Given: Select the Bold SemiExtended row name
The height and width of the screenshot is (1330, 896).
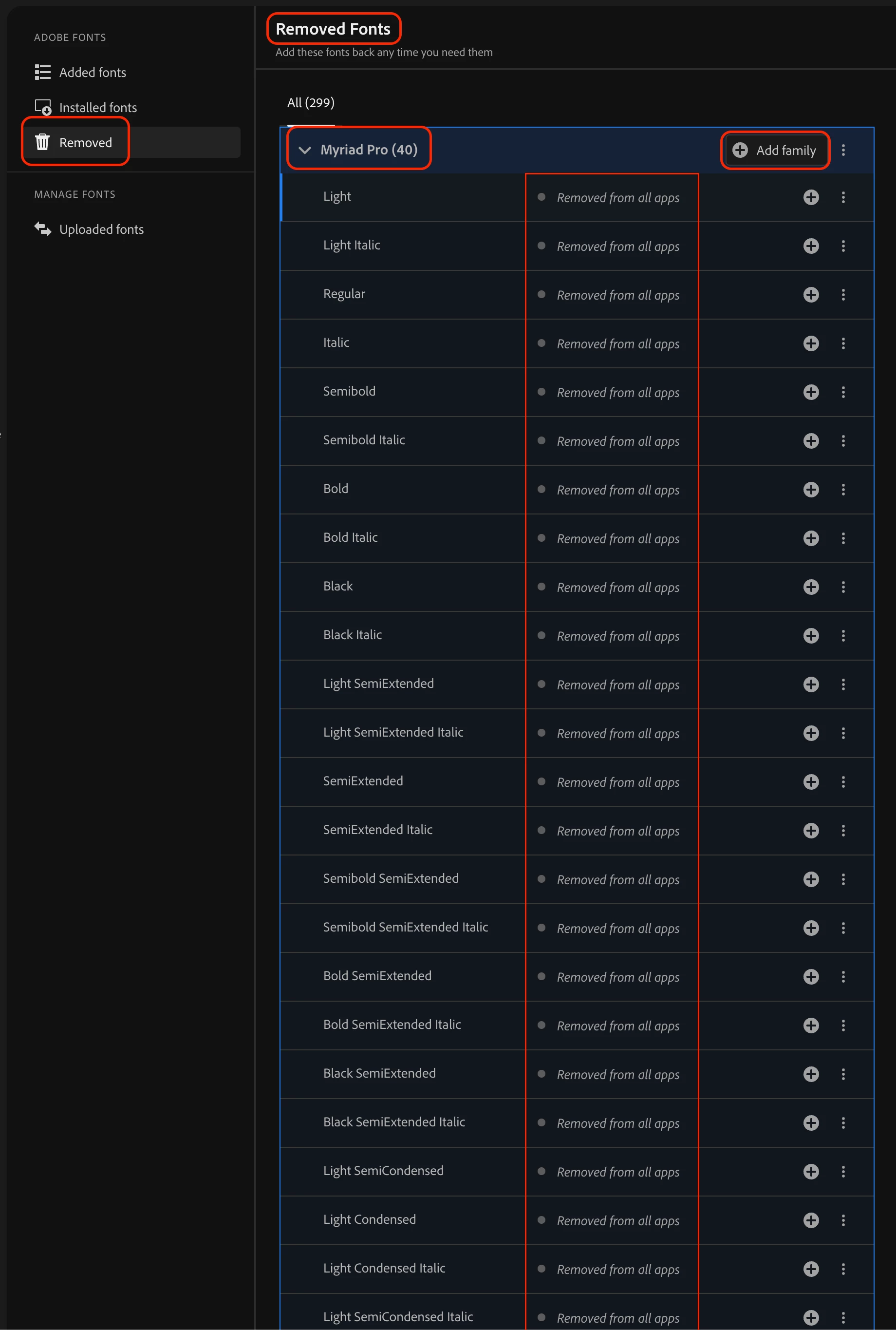Looking at the screenshot, I should coord(377,976).
